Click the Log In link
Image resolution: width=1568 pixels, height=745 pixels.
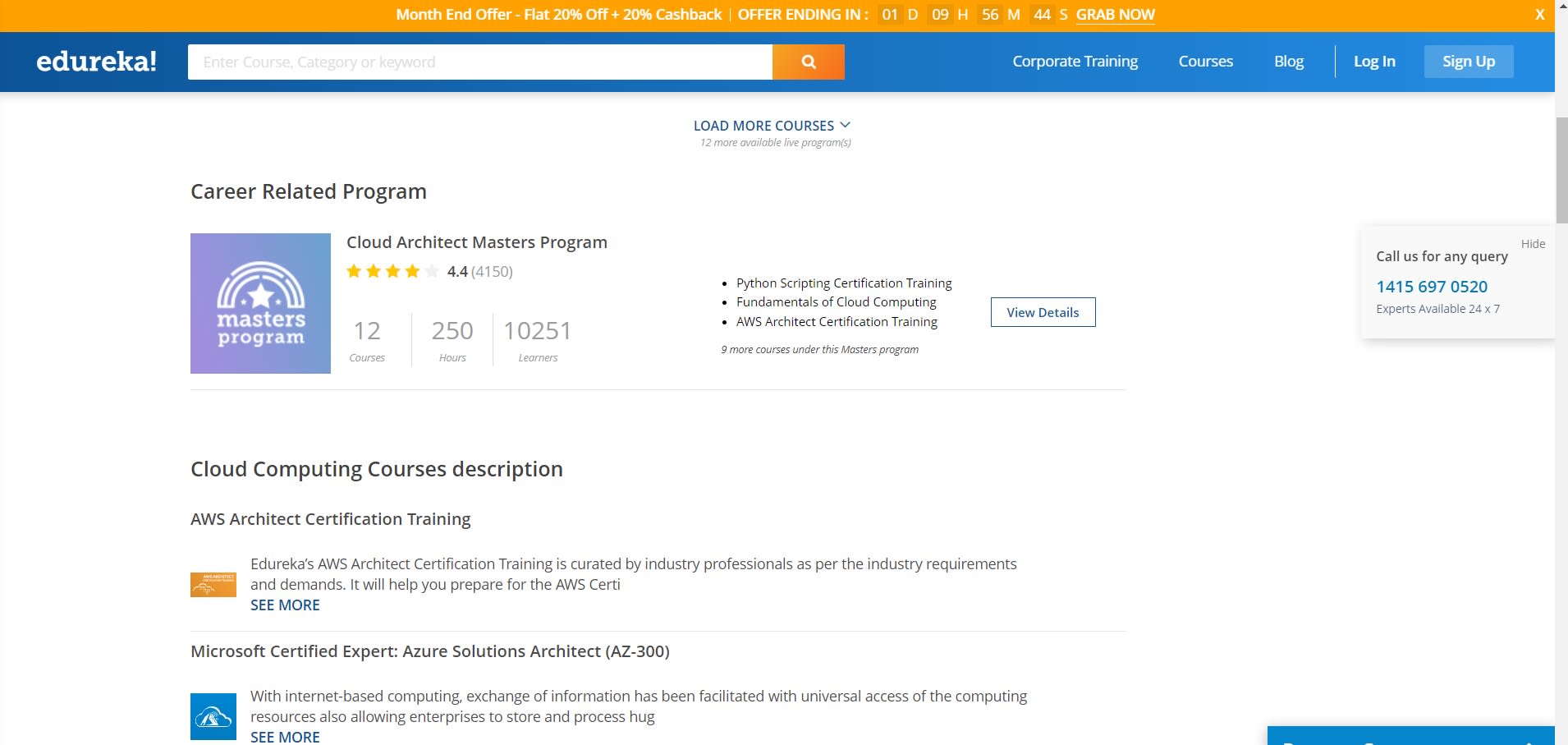pos(1374,62)
